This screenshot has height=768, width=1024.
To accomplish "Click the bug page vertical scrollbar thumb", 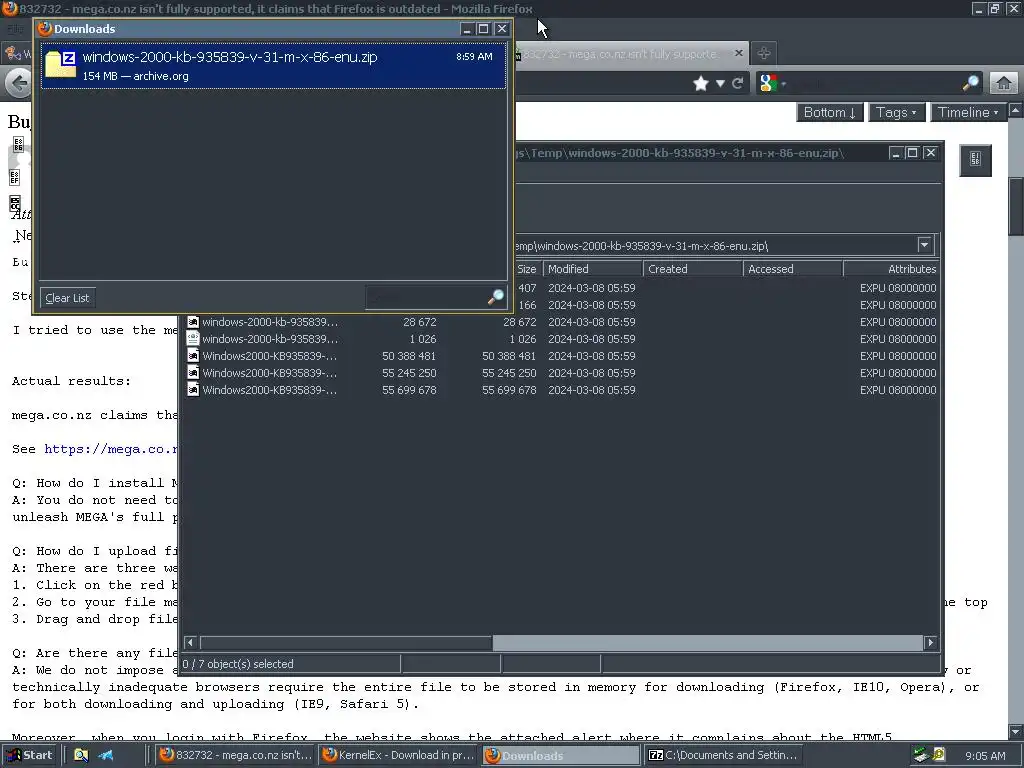I will [1016, 206].
